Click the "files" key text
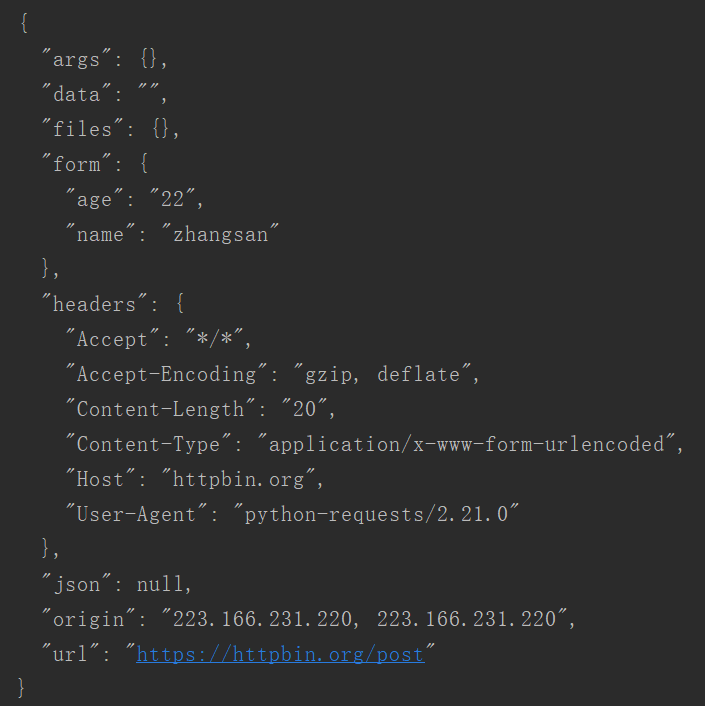The height and width of the screenshot is (706, 705). click(82, 129)
